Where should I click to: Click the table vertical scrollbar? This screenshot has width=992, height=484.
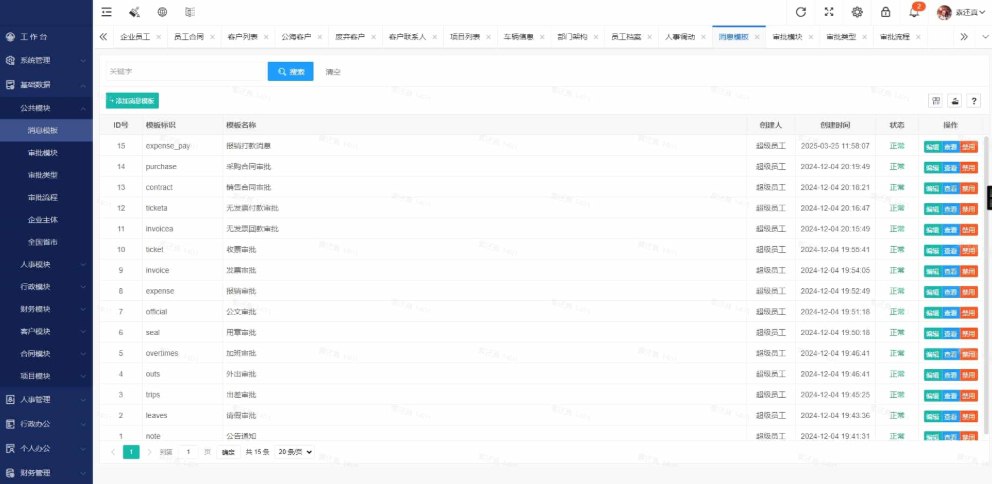click(x=987, y=285)
